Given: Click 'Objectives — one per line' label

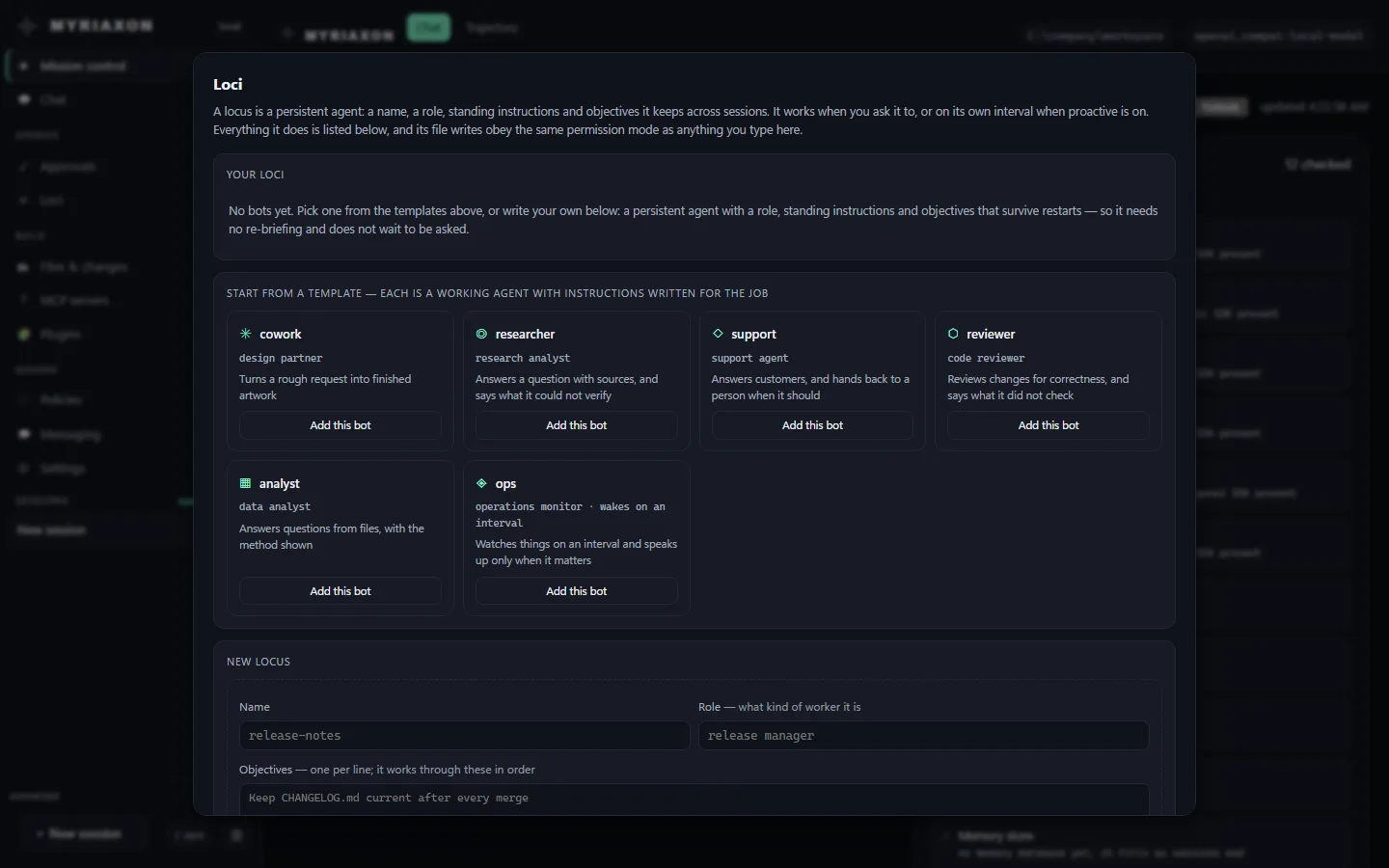Looking at the screenshot, I should tap(387, 770).
